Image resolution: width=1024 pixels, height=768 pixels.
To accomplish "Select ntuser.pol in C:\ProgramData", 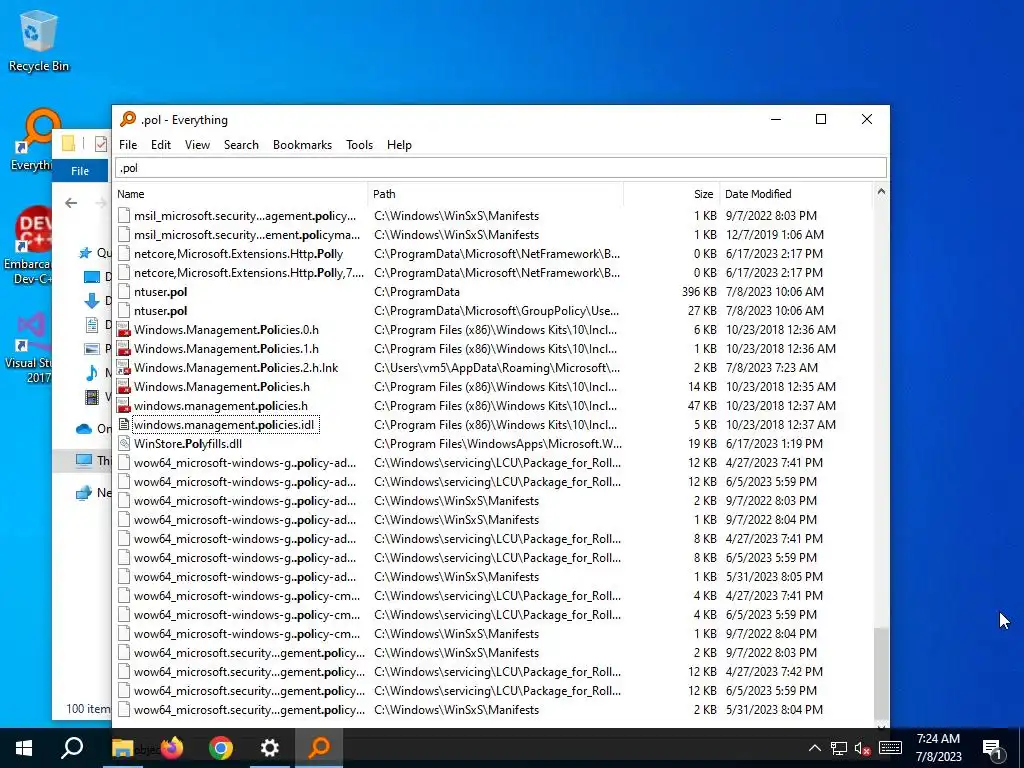I will (161, 292).
